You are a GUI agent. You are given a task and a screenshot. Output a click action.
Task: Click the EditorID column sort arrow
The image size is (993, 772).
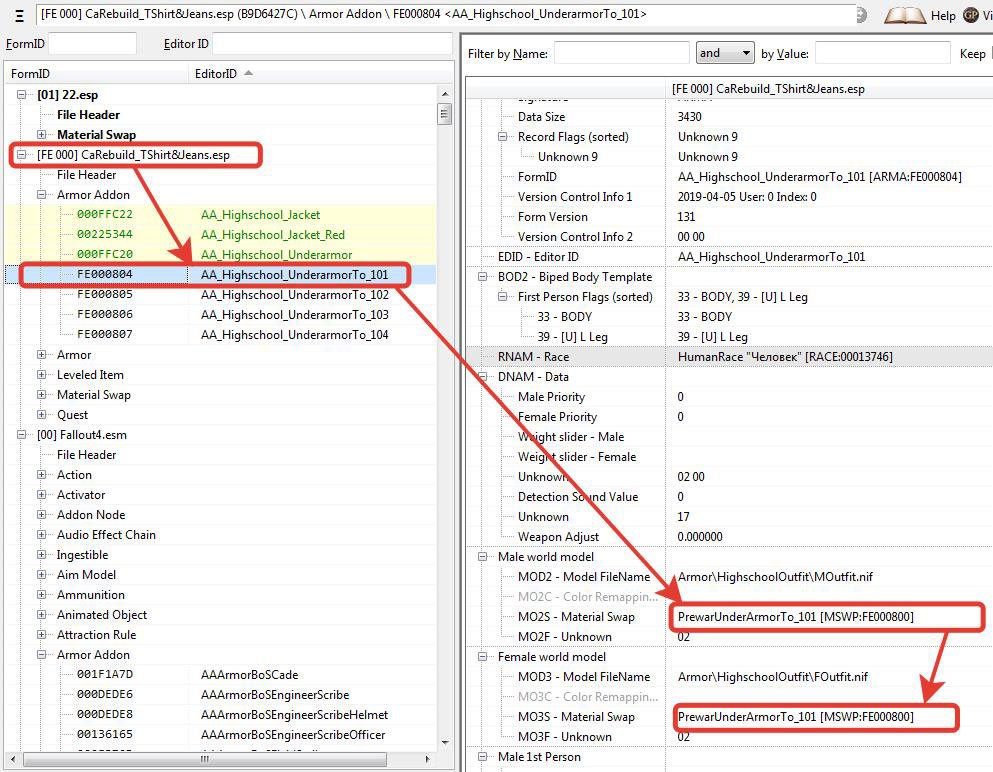click(x=248, y=73)
